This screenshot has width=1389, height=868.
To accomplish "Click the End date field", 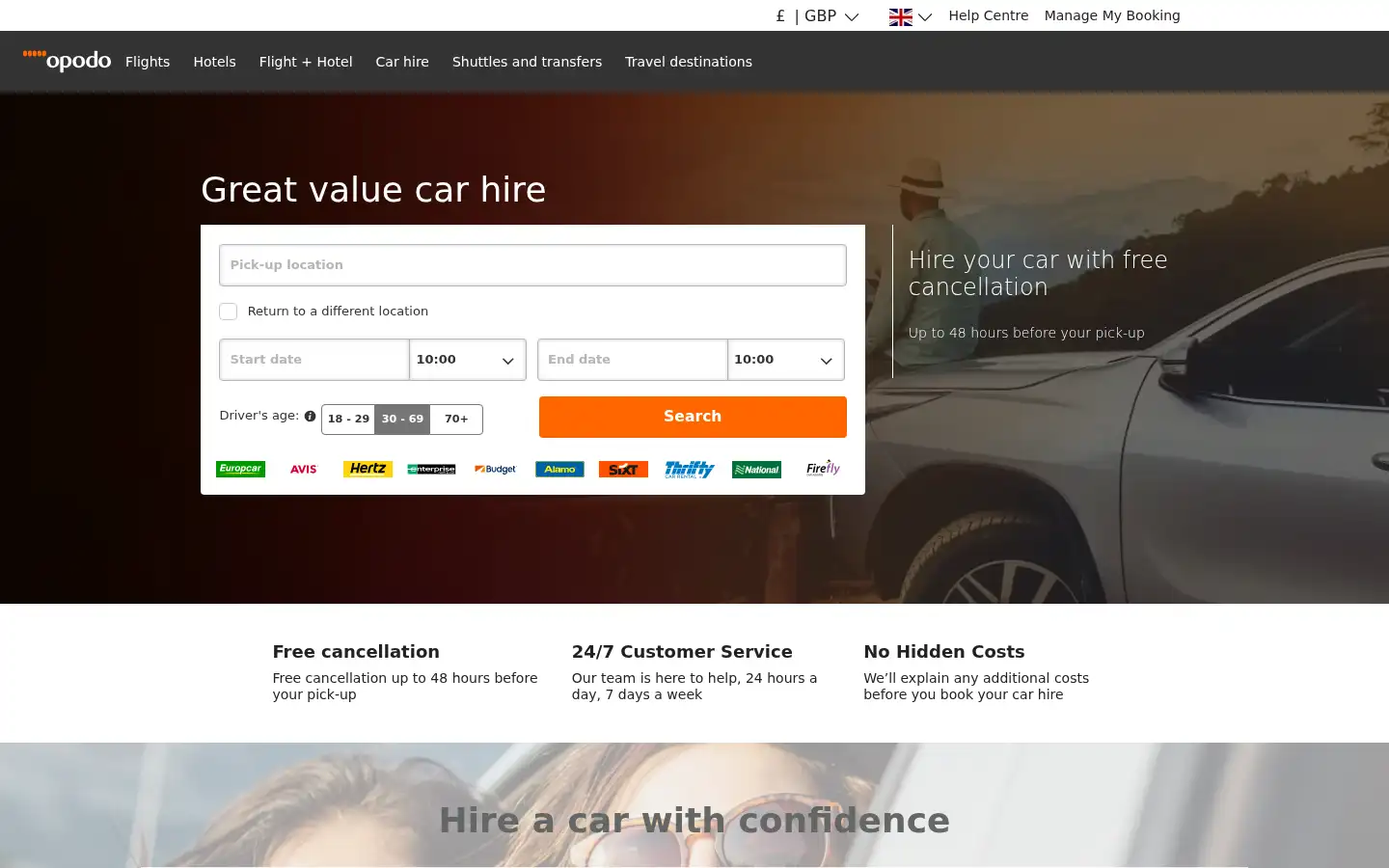I will (633, 360).
